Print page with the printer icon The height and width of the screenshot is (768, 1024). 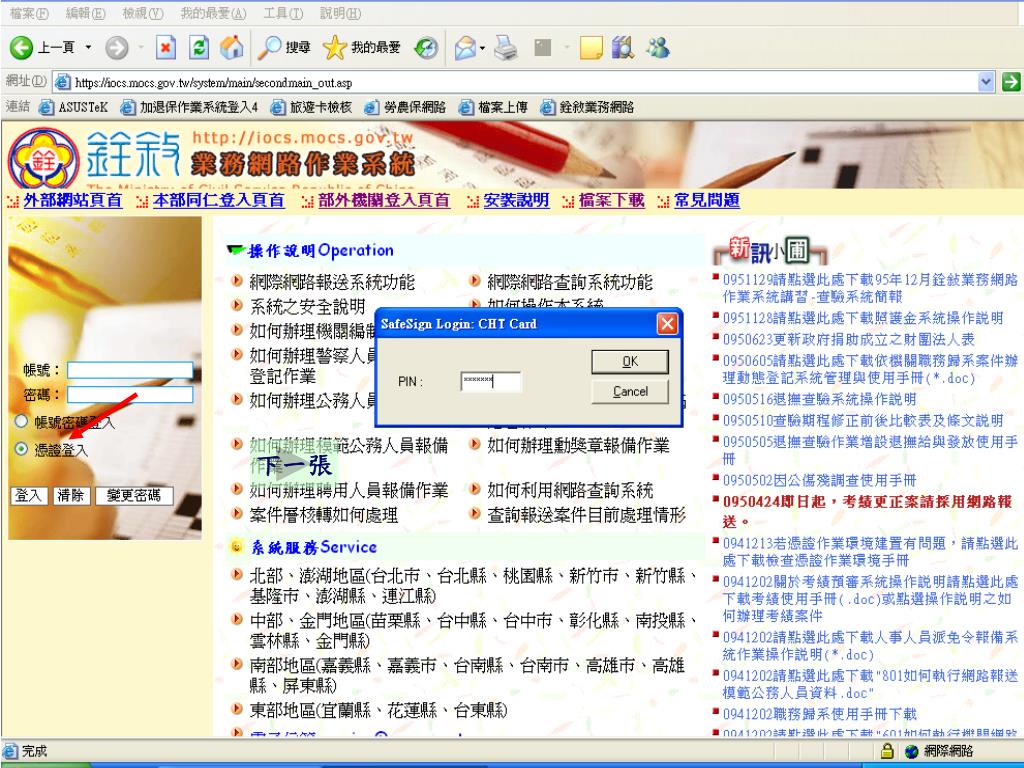click(505, 48)
